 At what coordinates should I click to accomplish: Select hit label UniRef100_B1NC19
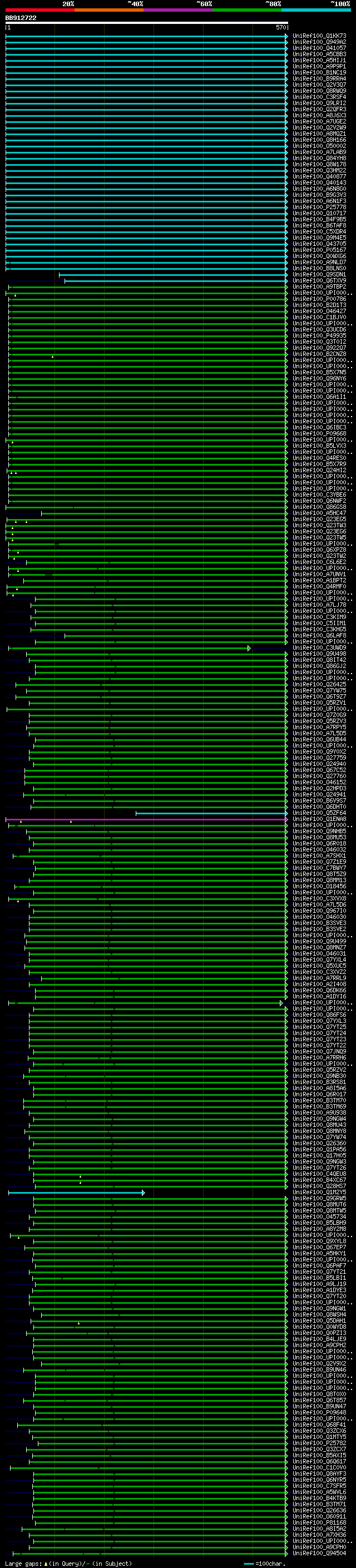[319, 72]
